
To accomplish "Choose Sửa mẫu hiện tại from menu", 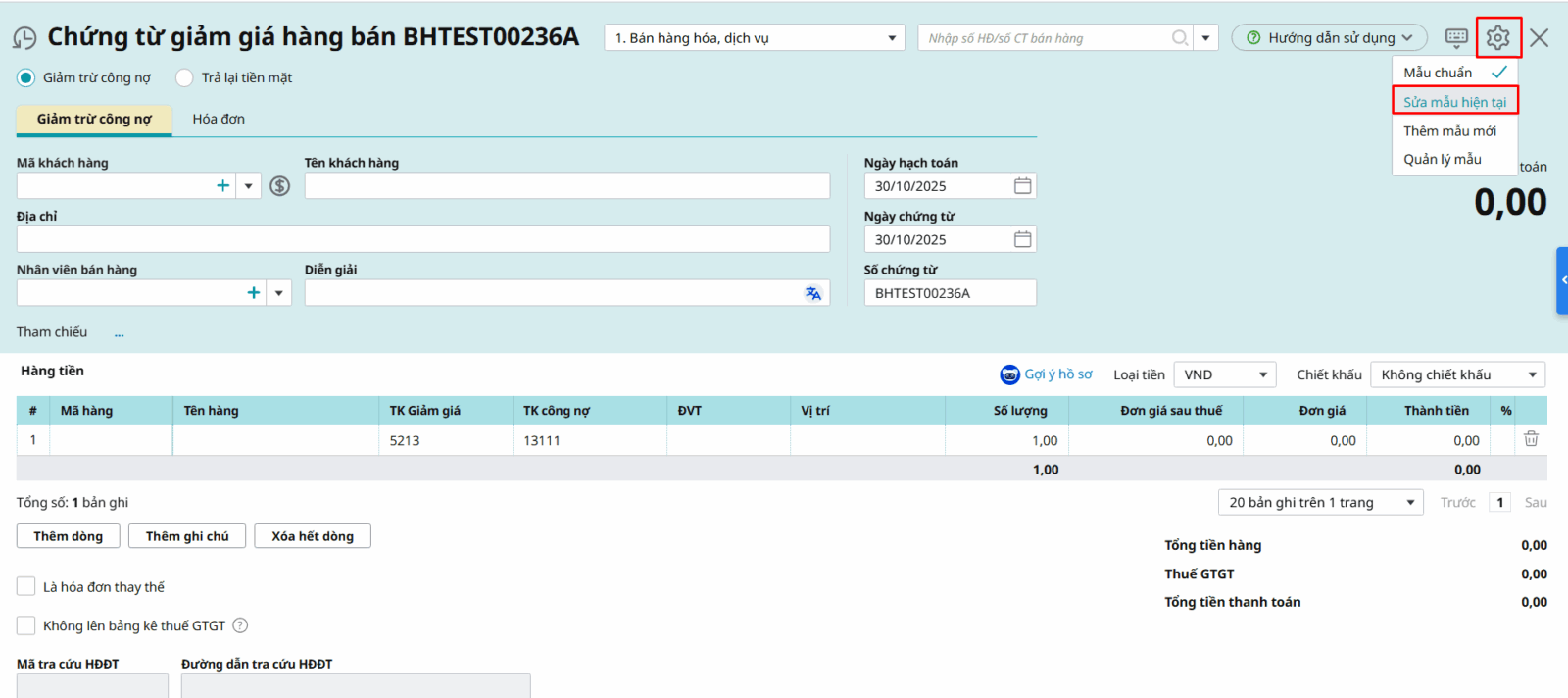I will click(x=1454, y=102).
